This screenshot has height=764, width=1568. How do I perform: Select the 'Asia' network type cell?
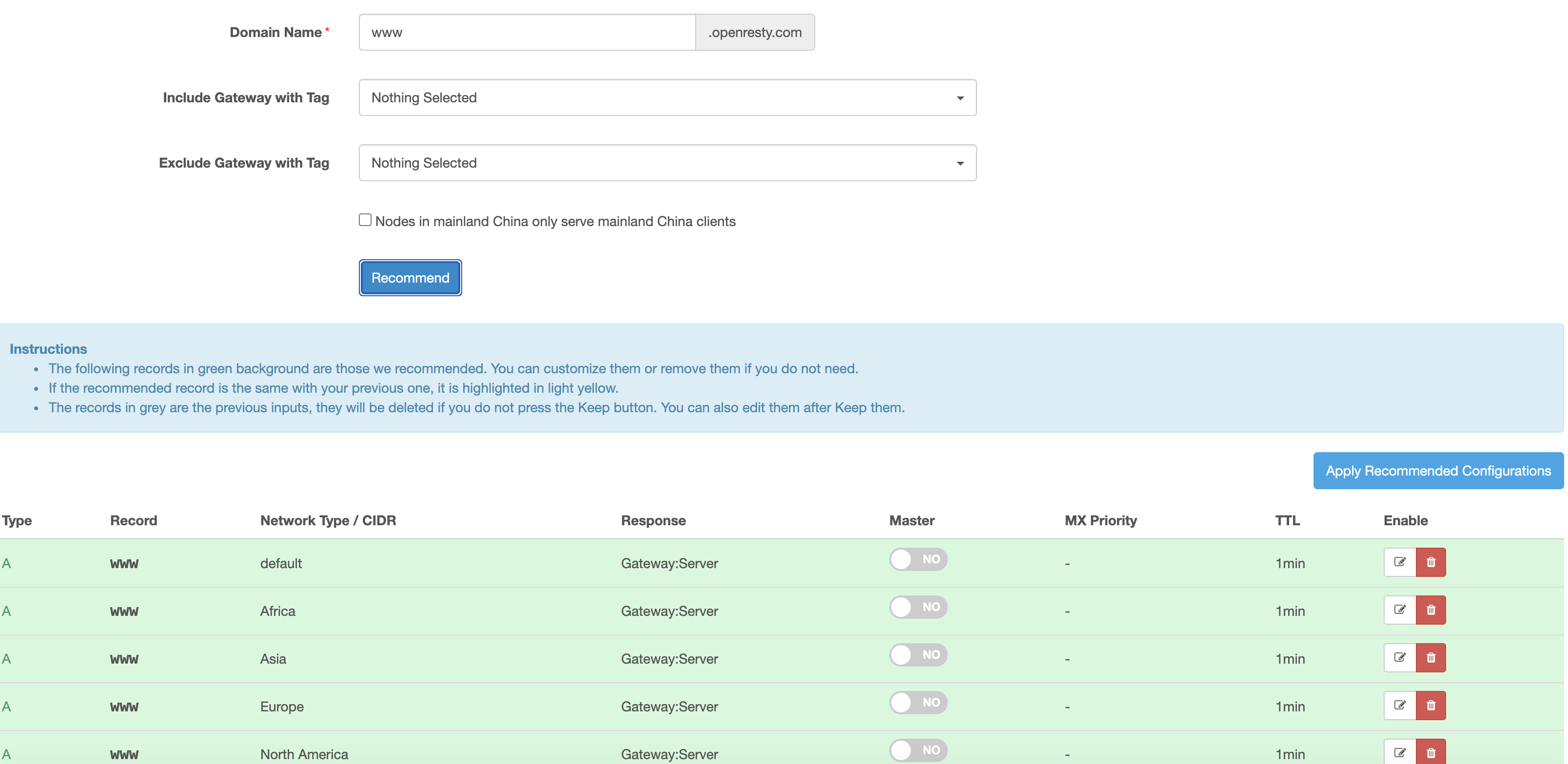pyautogui.click(x=274, y=659)
